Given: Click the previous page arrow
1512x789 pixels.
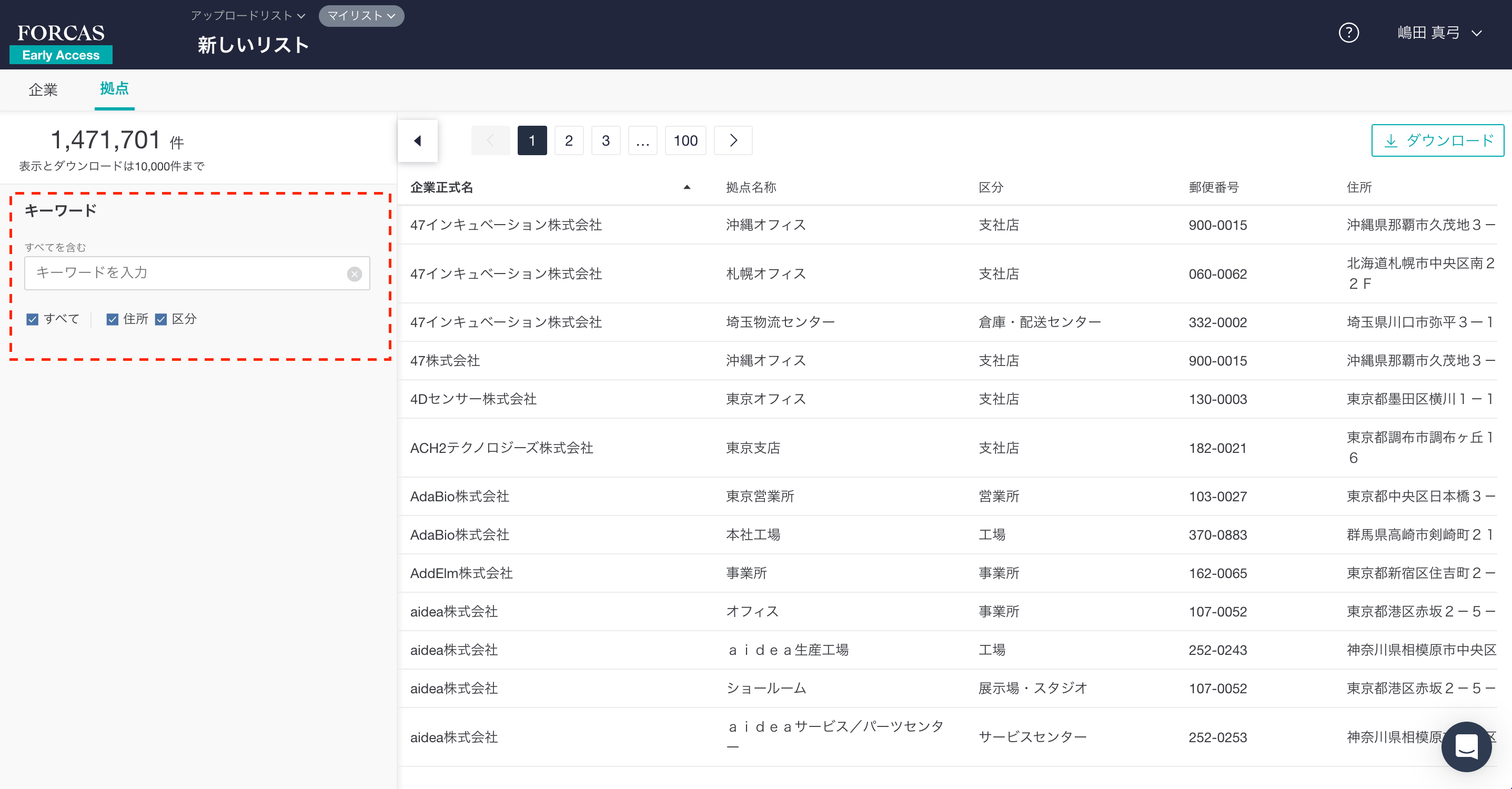Looking at the screenshot, I should click(490, 141).
